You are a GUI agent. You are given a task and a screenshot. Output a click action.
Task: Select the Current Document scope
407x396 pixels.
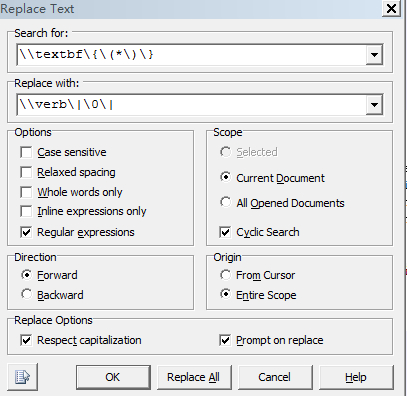(x=225, y=177)
